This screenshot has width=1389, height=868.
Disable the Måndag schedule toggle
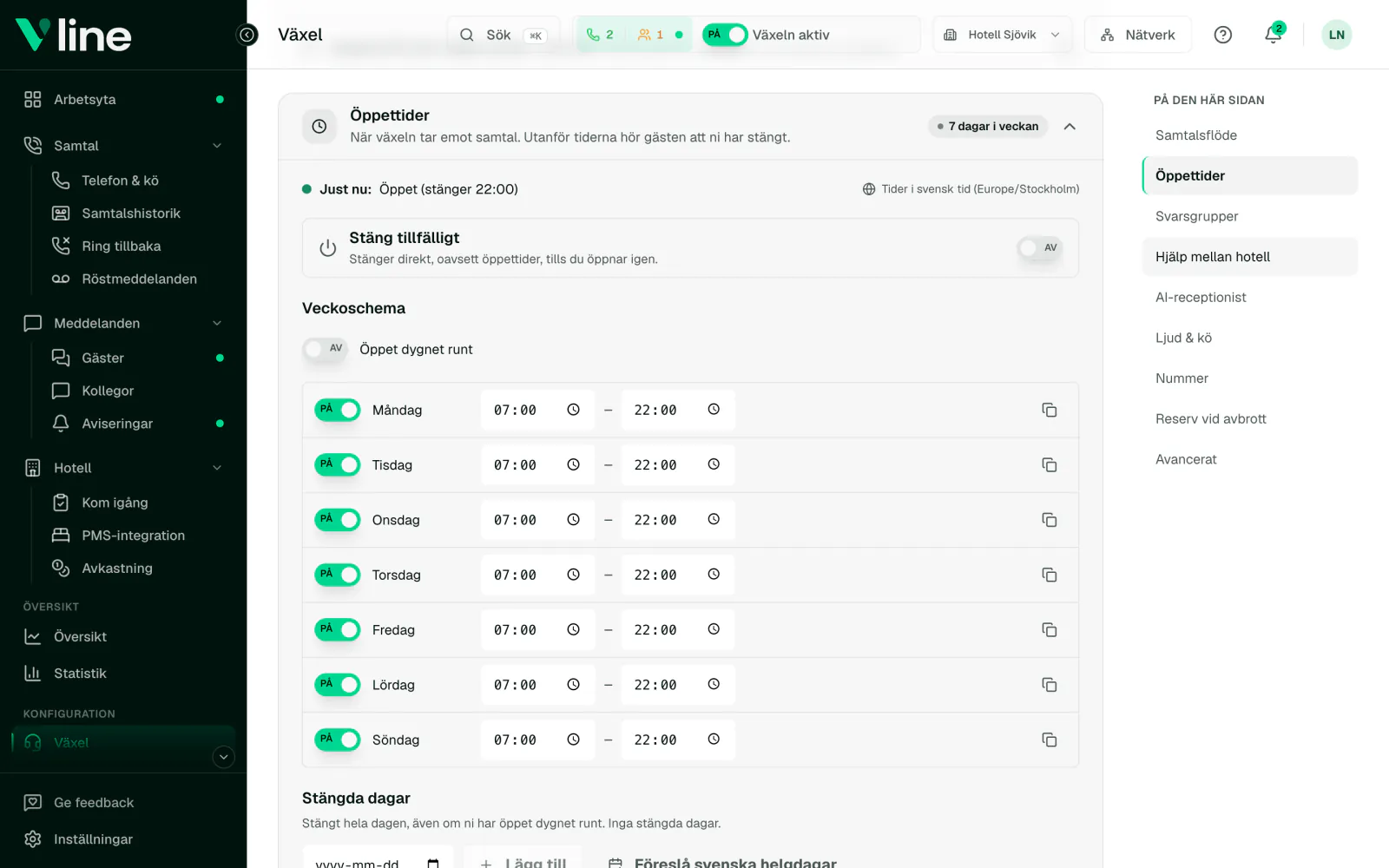click(x=338, y=410)
